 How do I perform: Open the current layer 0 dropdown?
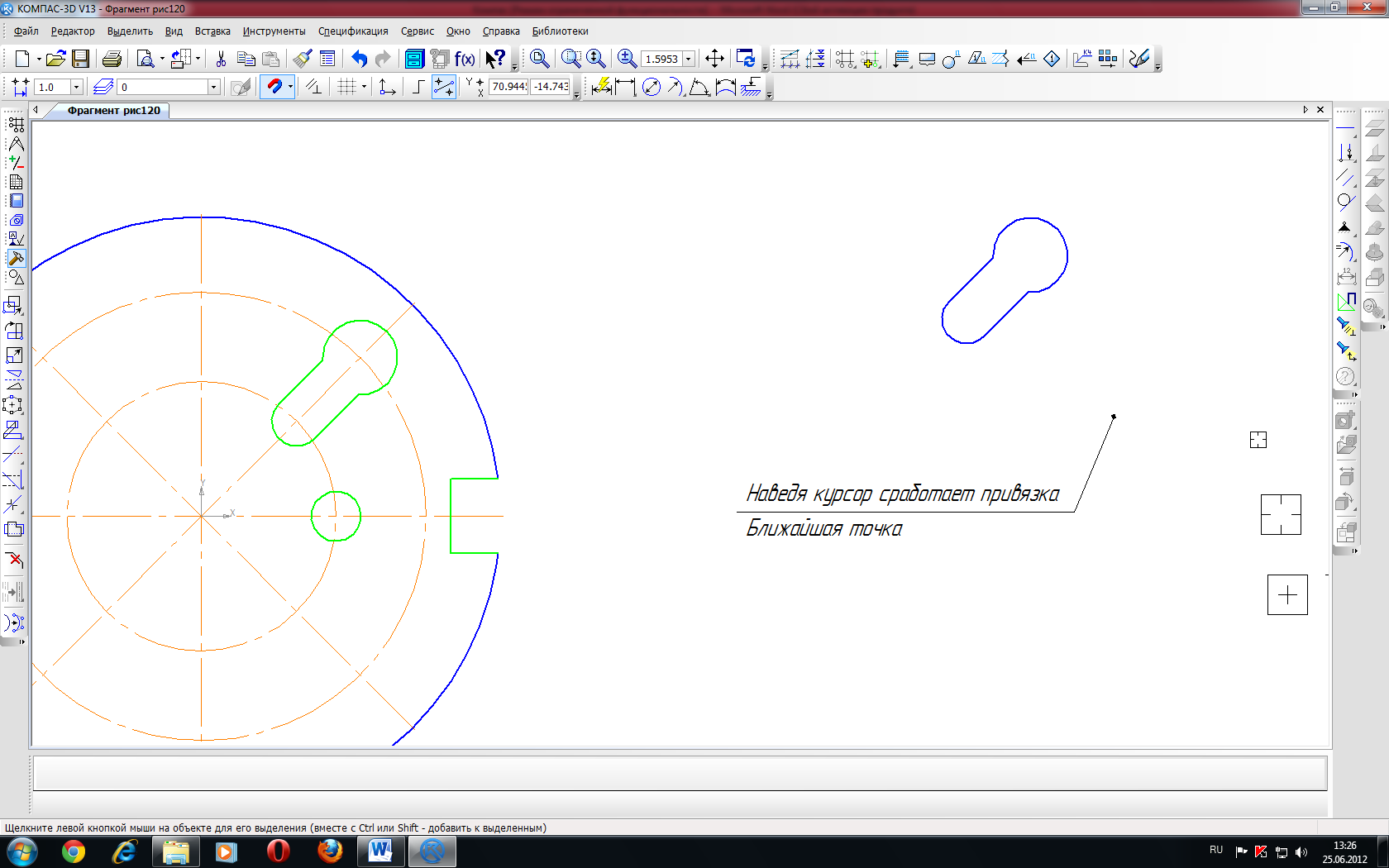(213, 87)
